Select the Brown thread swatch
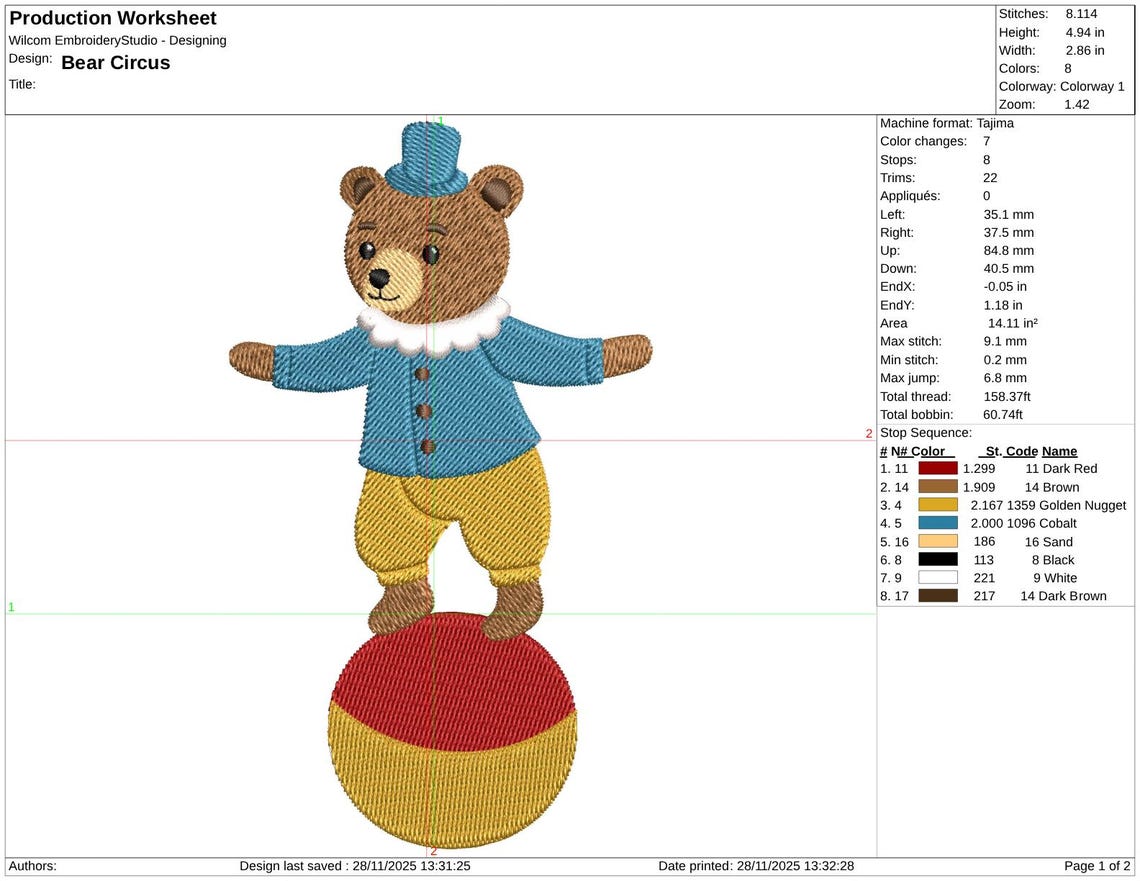1140x881 pixels. (x=938, y=487)
